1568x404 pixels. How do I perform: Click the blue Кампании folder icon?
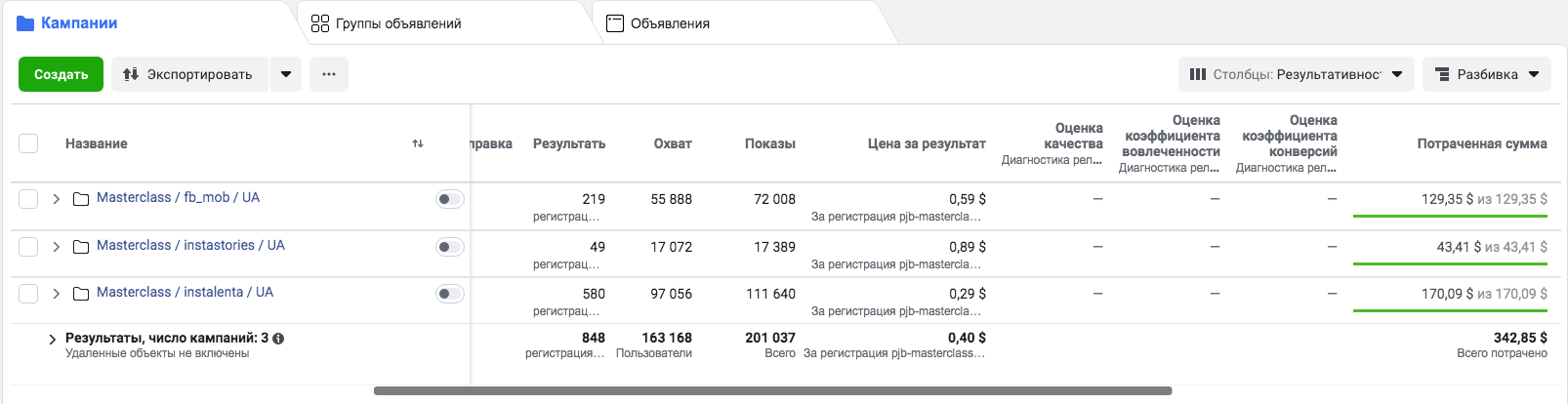(x=25, y=23)
